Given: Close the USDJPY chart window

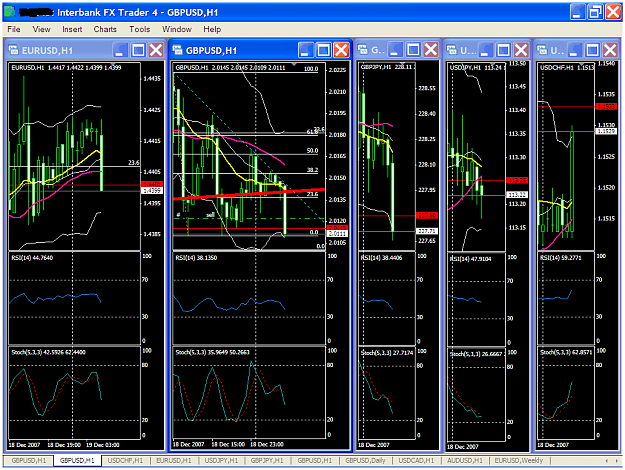Looking at the screenshot, I should tap(521, 50).
